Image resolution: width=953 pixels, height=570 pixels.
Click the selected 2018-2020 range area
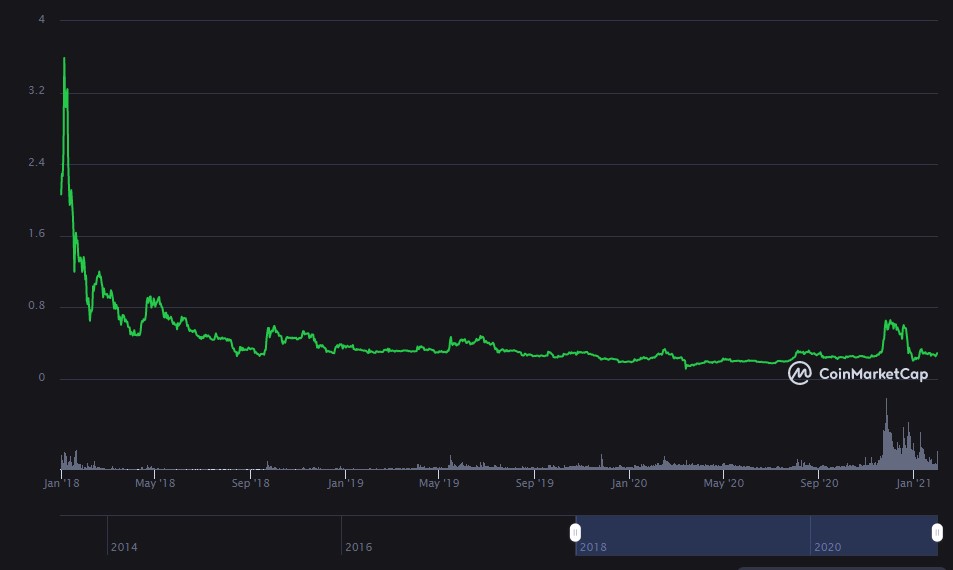point(756,535)
